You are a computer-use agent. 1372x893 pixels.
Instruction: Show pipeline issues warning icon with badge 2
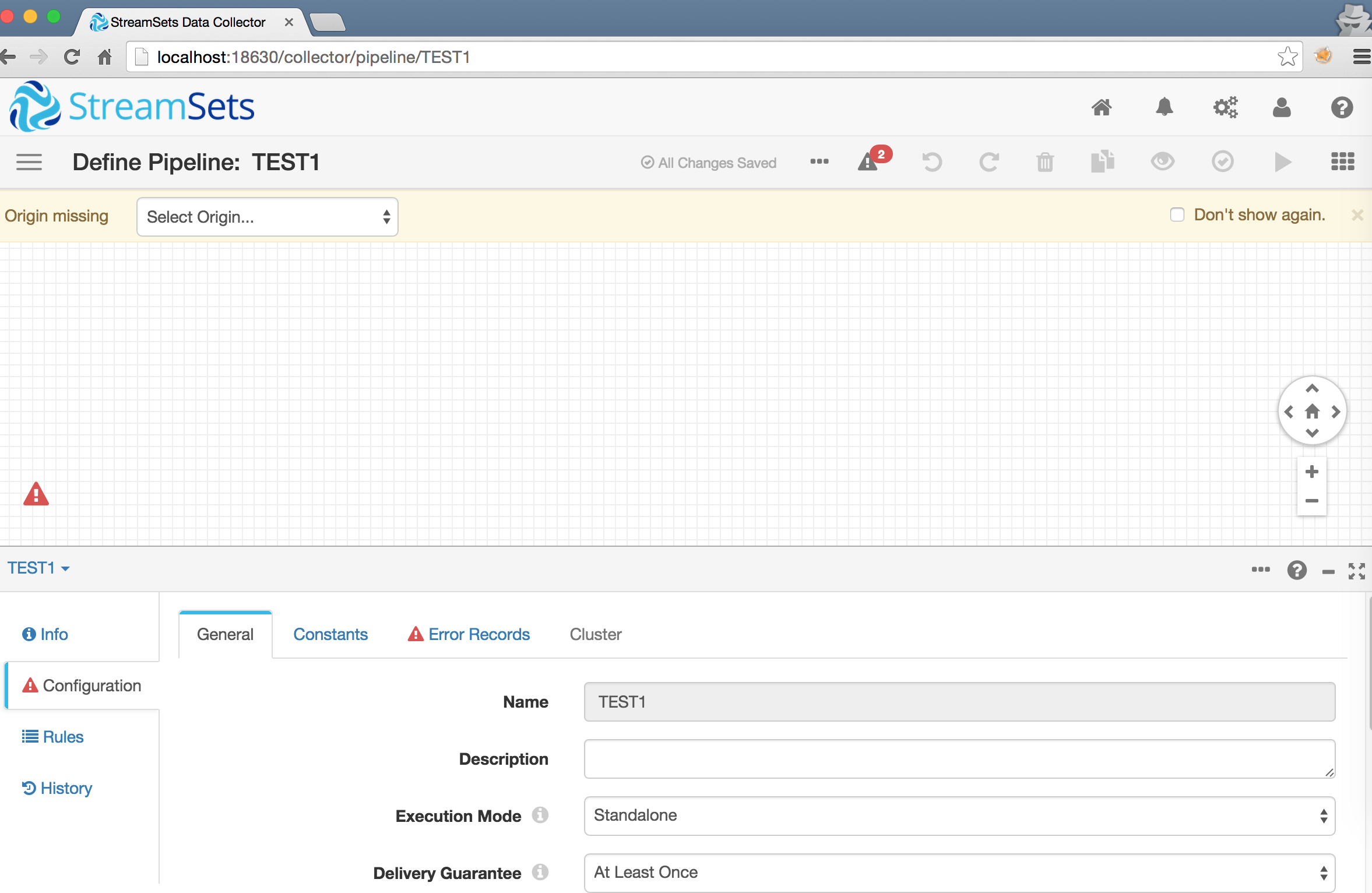coord(874,159)
